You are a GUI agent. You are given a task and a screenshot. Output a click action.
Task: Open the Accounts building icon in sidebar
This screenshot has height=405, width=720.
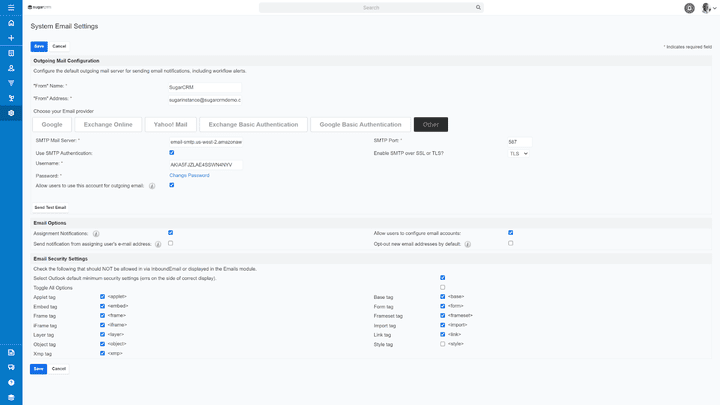11,53
